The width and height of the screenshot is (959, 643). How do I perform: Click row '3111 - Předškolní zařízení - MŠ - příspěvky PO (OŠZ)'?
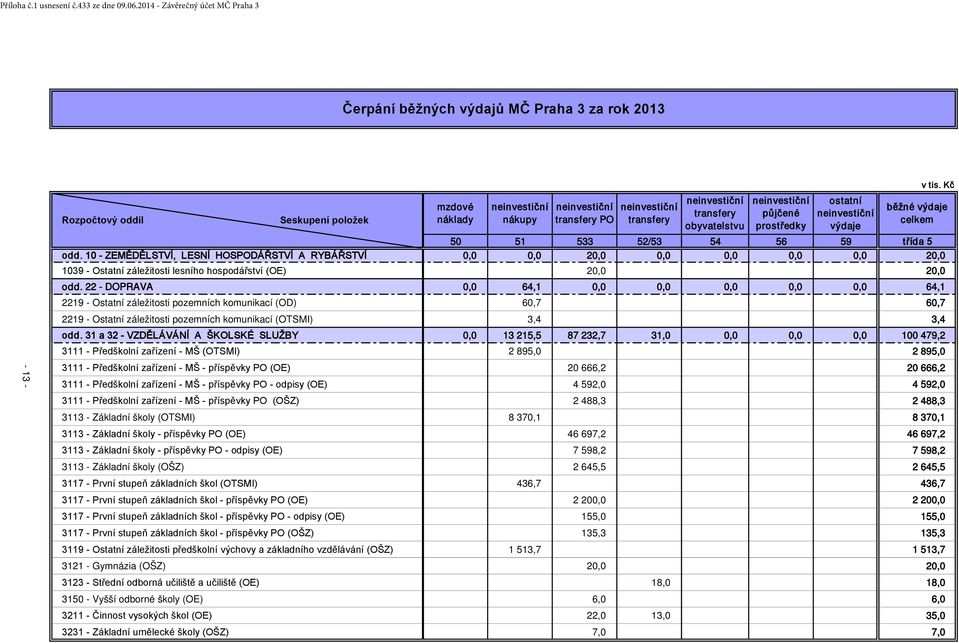click(x=503, y=401)
